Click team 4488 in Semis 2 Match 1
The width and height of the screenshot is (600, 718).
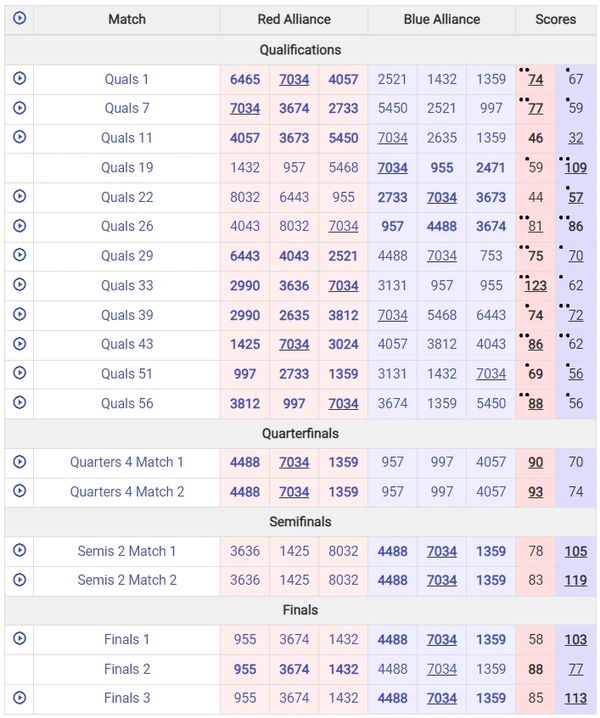click(x=393, y=551)
